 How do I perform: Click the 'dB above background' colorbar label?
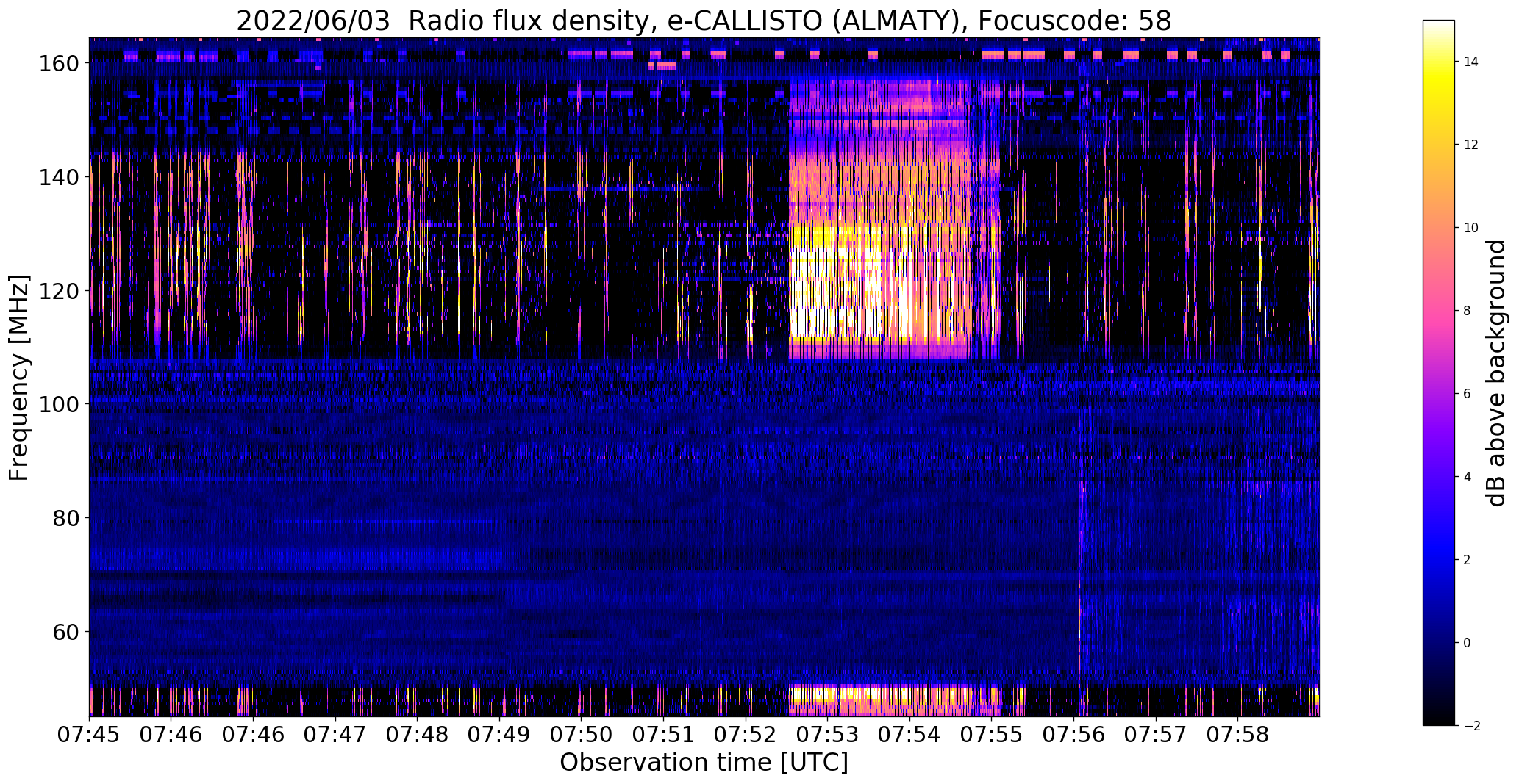tap(1495, 373)
